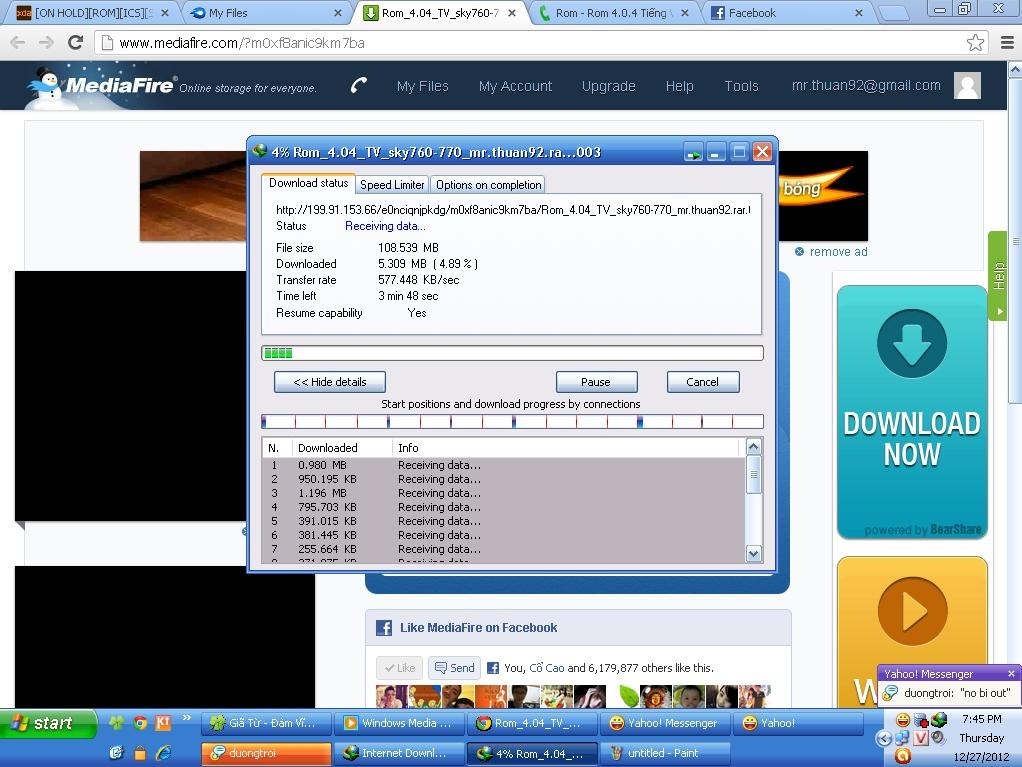The image size is (1022, 767).
Task: Launch Internet Explorer from the quick launch bar
Action: 164,753
